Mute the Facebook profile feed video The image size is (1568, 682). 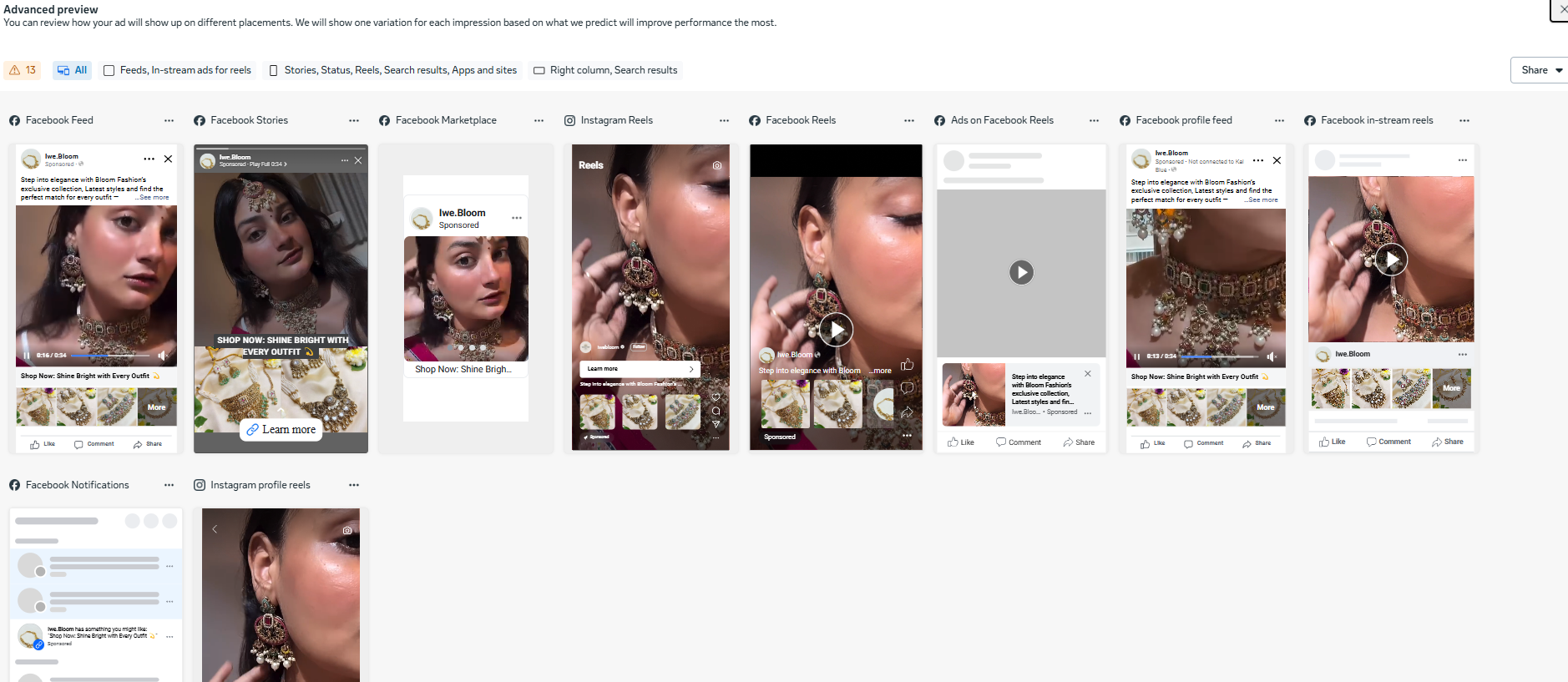(1272, 356)
